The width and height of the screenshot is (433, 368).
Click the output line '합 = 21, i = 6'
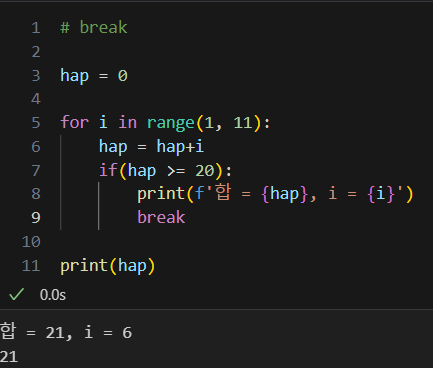(66, 332)
